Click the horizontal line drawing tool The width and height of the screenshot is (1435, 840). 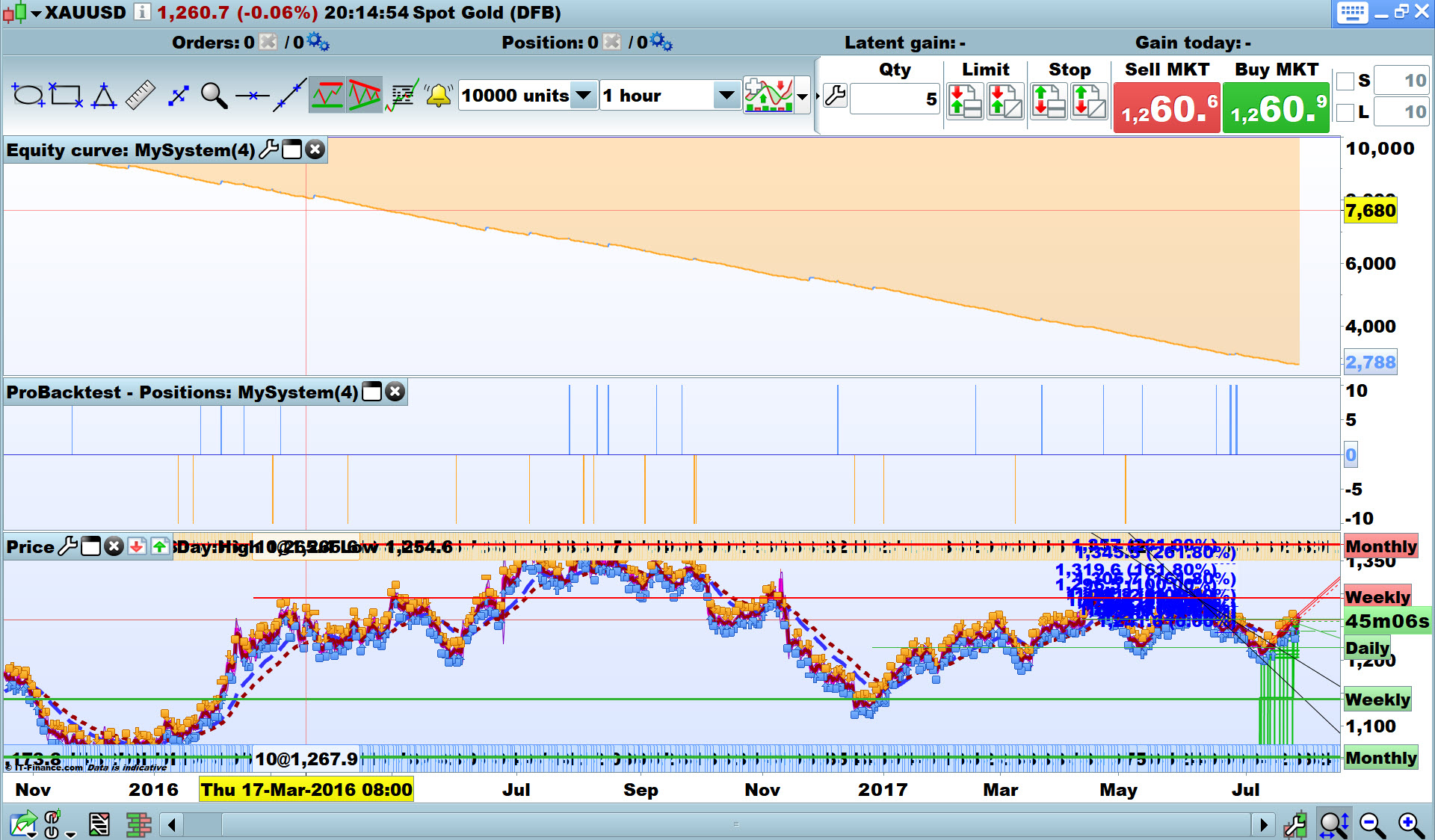click(x=252, y=96)
